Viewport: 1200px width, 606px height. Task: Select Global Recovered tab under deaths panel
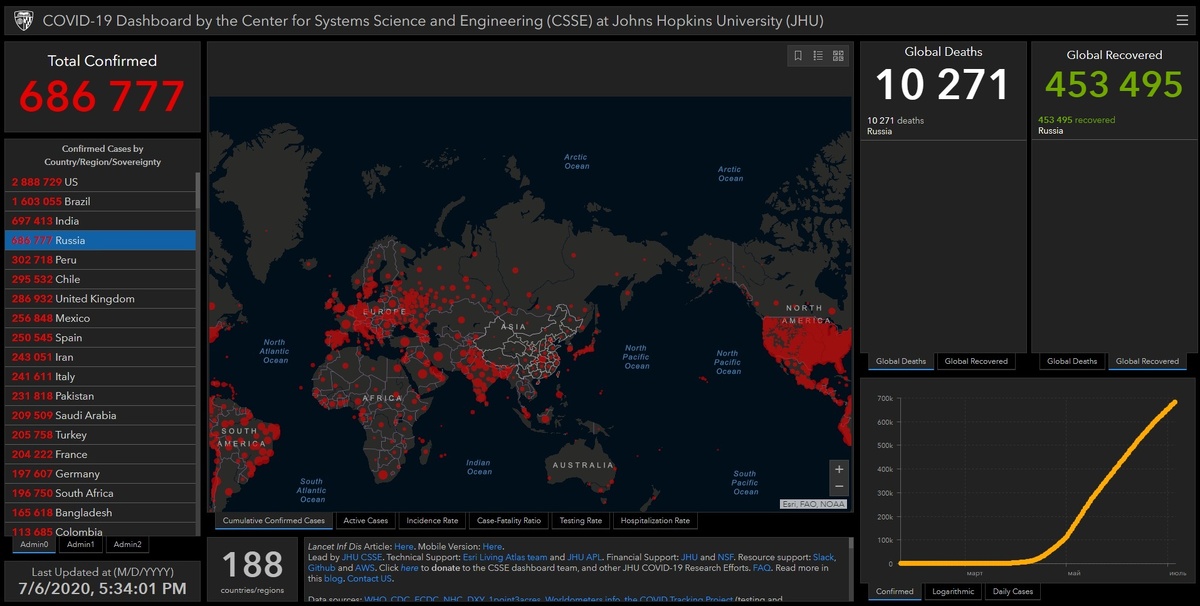coord(976,361)
